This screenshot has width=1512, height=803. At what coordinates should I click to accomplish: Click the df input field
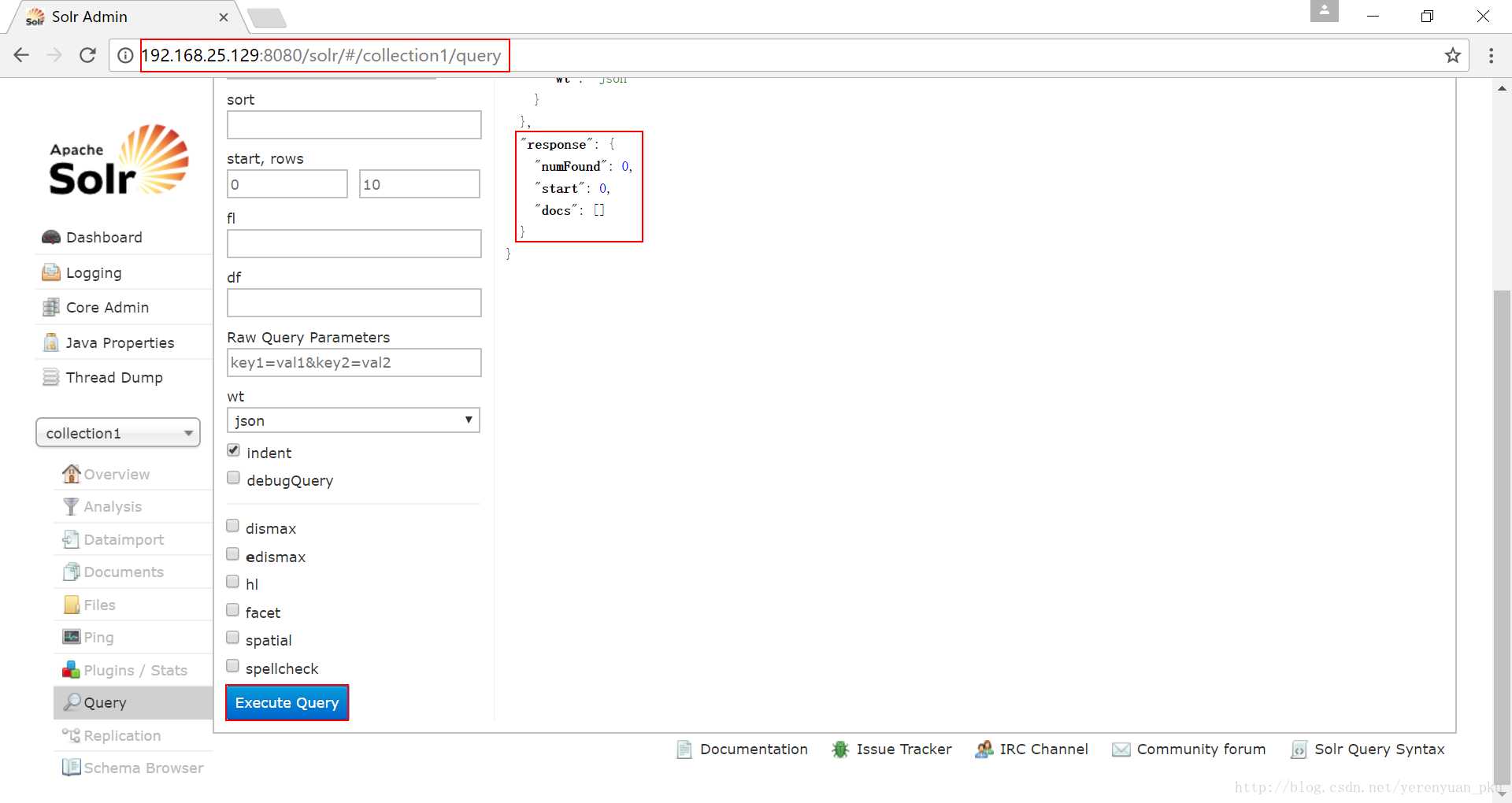tap(354, 302)
